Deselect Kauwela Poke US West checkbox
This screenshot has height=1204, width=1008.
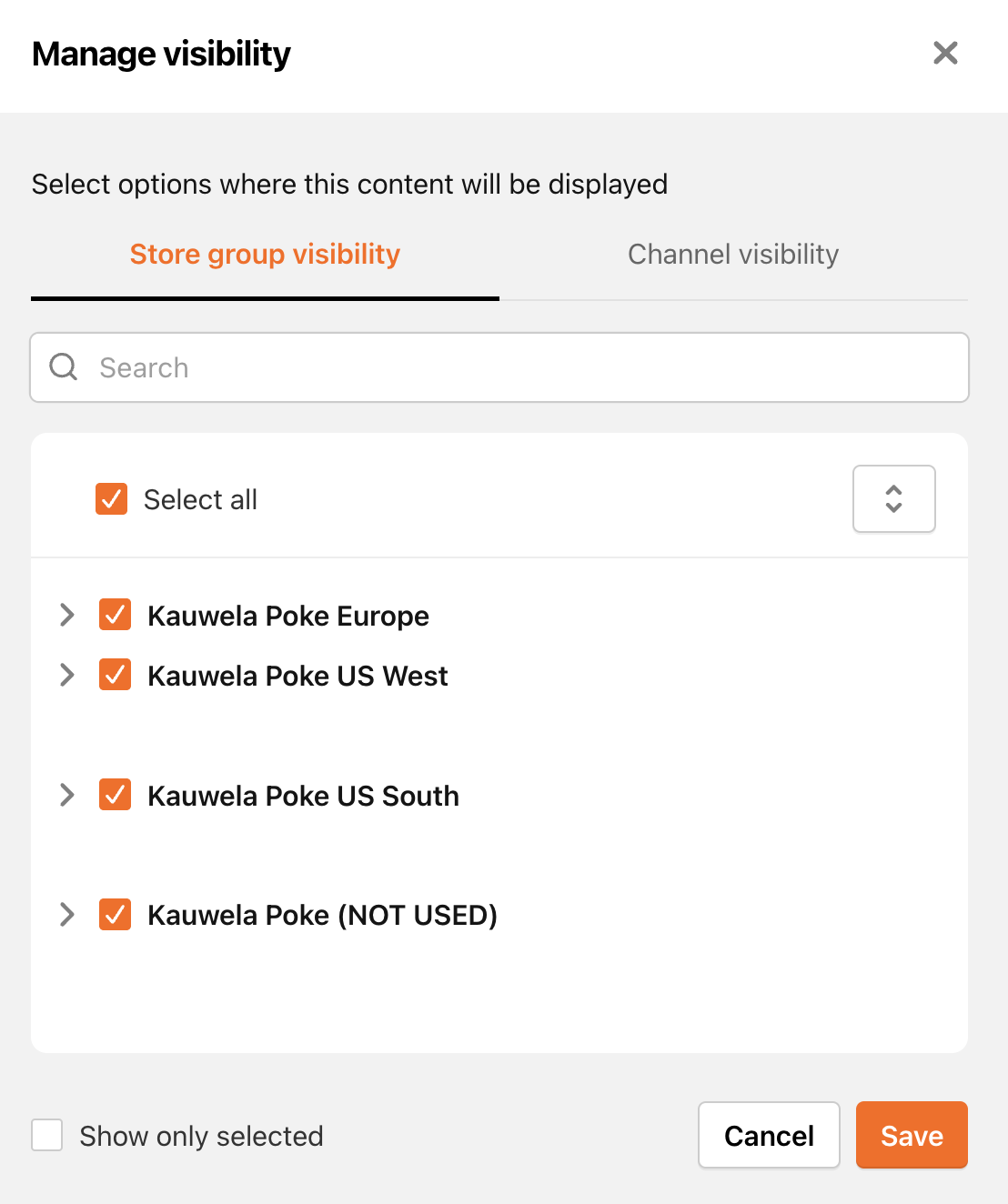[116, 675]
